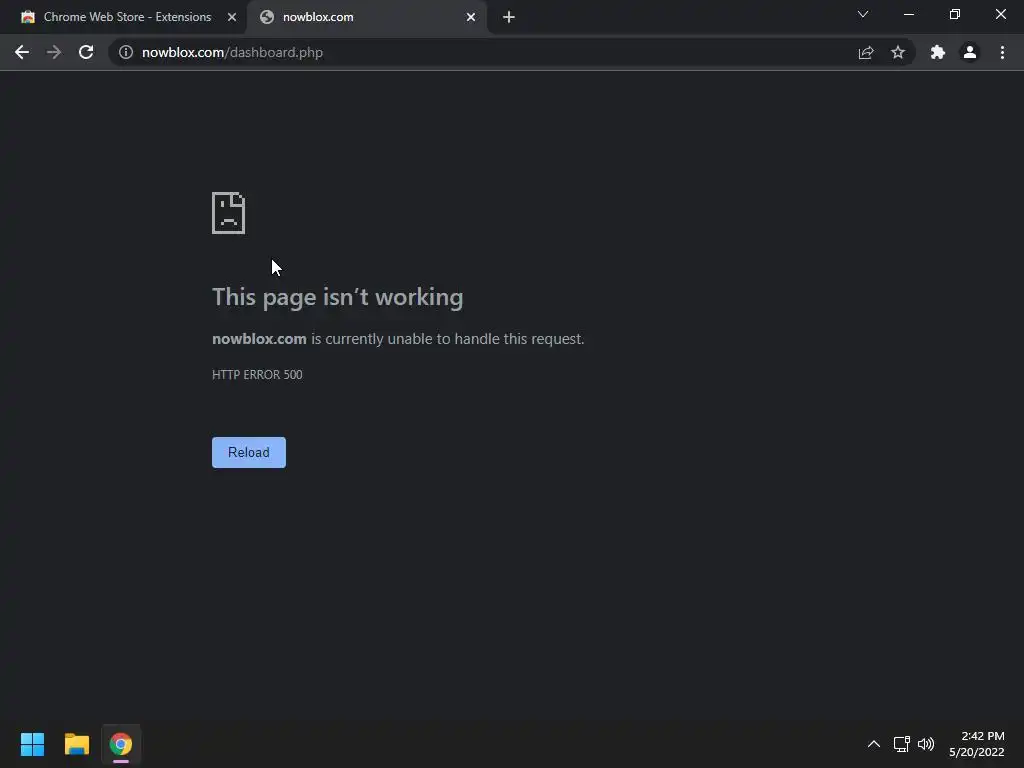Minimize the Chrome window
The width and height of the screenshot is (1024, 768).
909,14
